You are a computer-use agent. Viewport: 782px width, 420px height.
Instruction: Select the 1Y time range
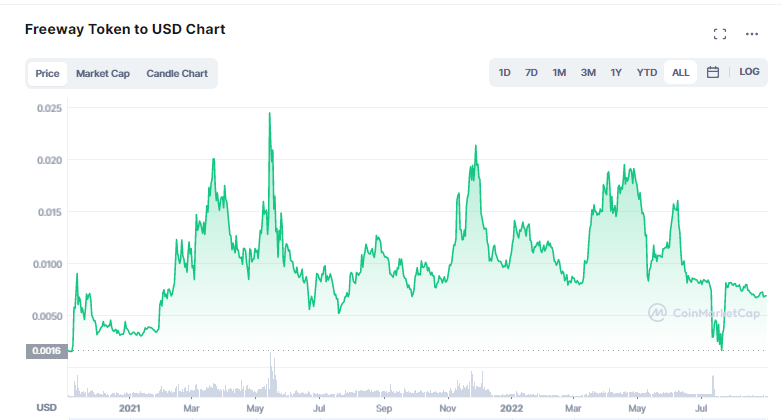[616, 72]
